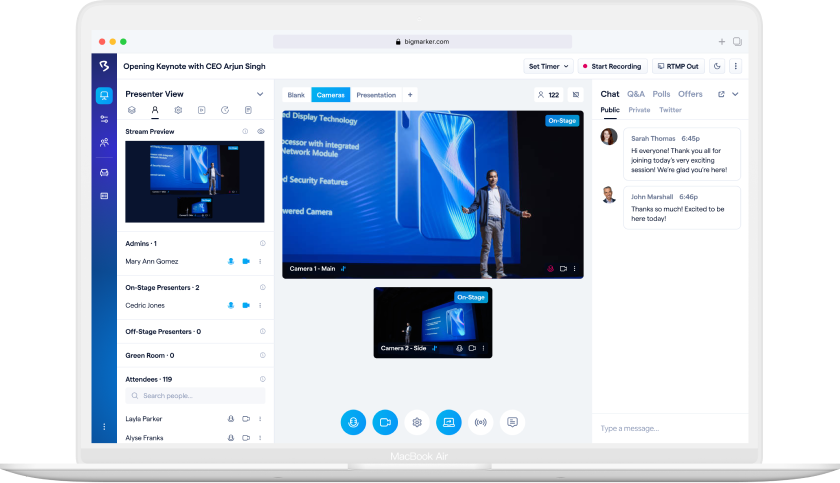The width and height of the screenshot is (840, 483).
Task: Switch to the Blank stage tab
Action: pos(296,95)
